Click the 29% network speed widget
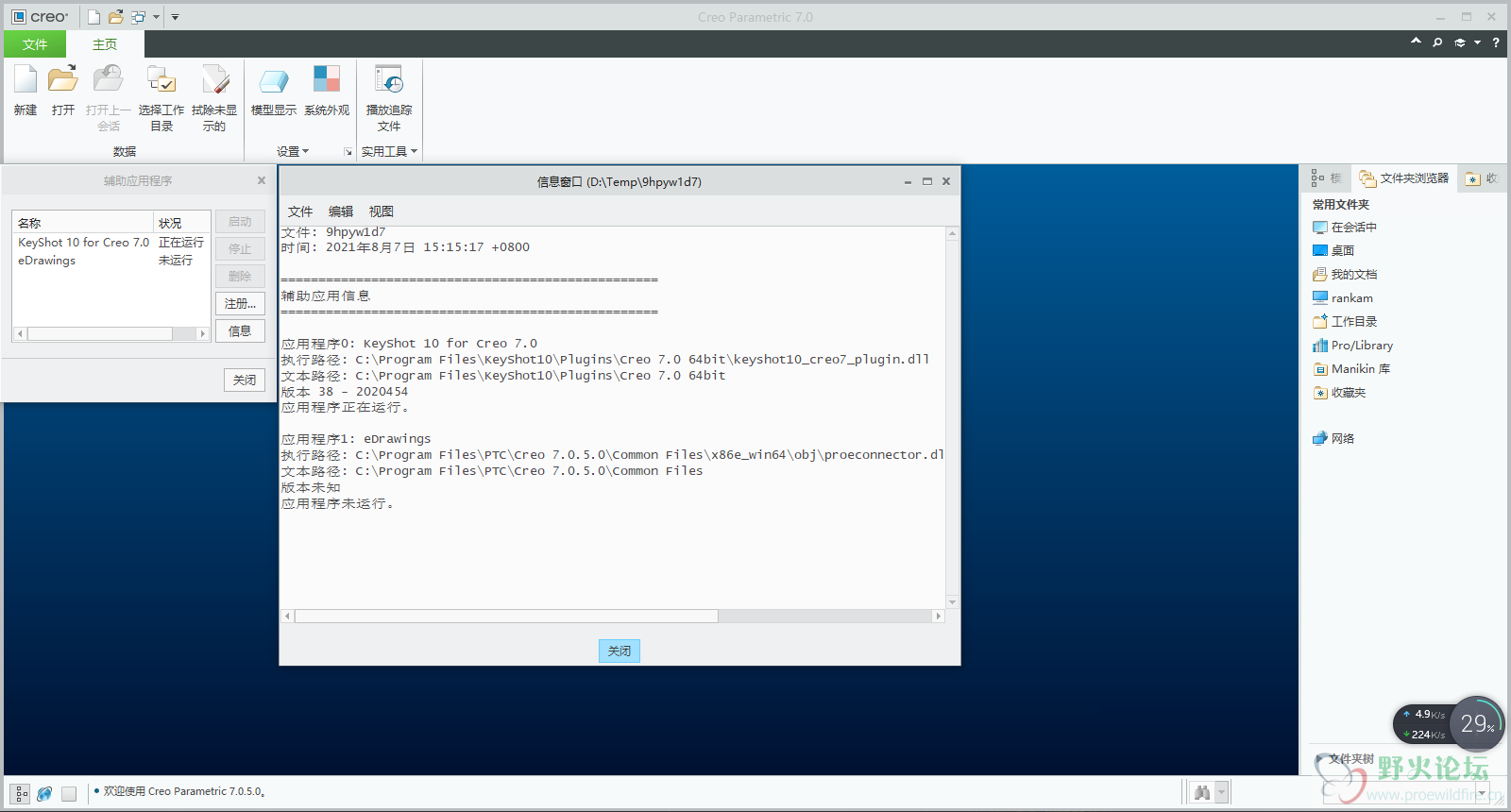 pos(1477,724)
